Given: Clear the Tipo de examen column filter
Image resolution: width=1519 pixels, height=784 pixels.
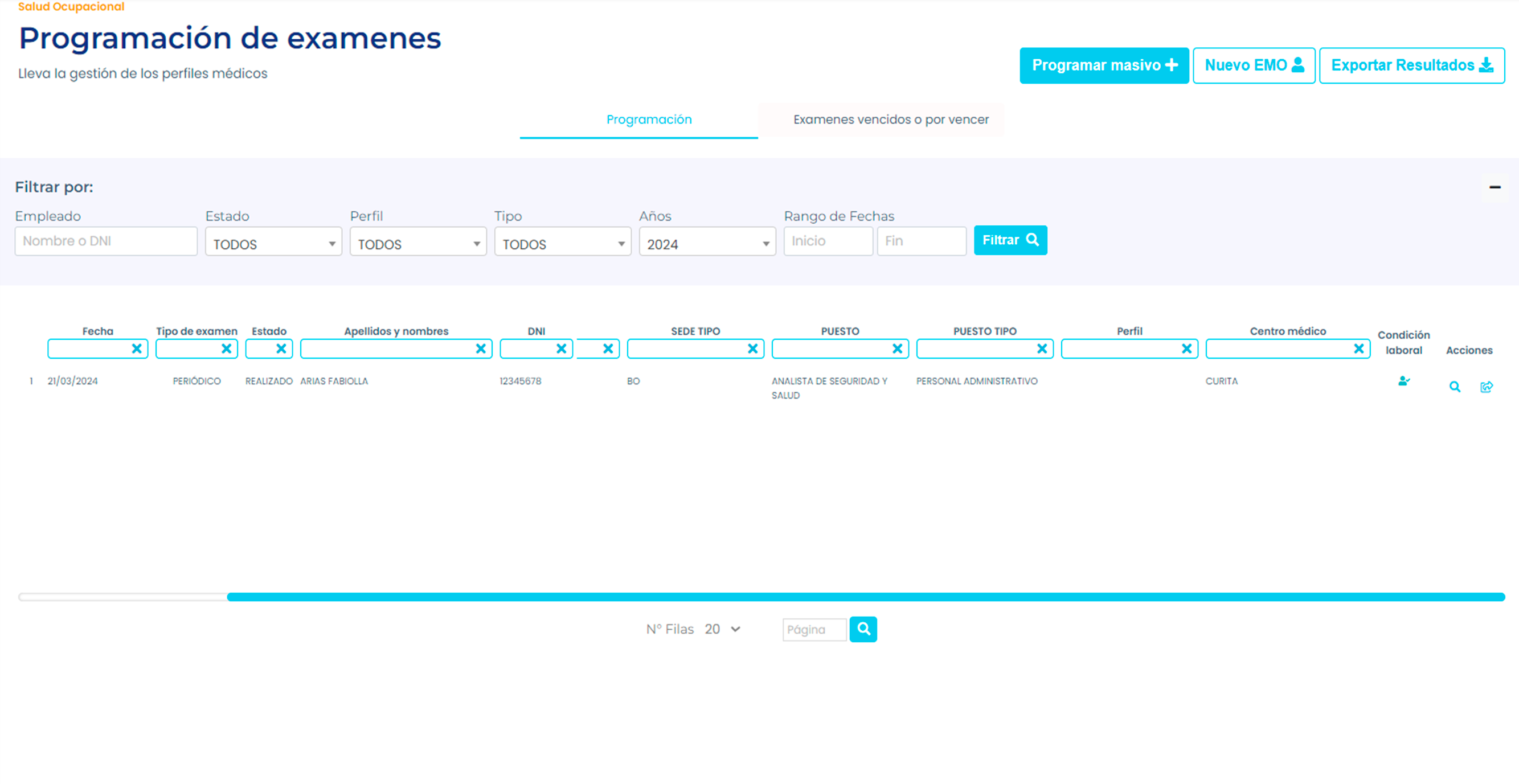Looking at the screenshot, I should coord(227,349).
